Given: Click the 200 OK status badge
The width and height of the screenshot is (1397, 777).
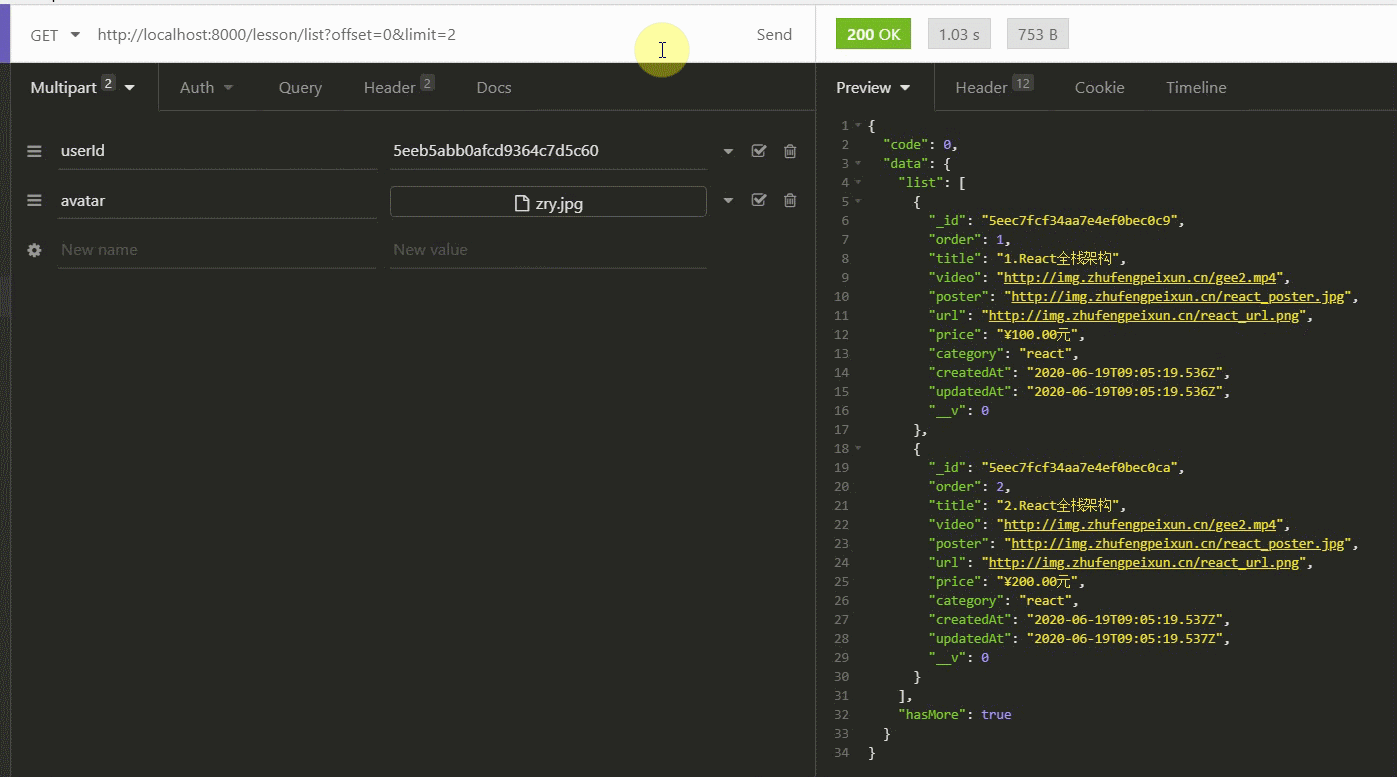Looking at the screenshot, I should [872, 33].
